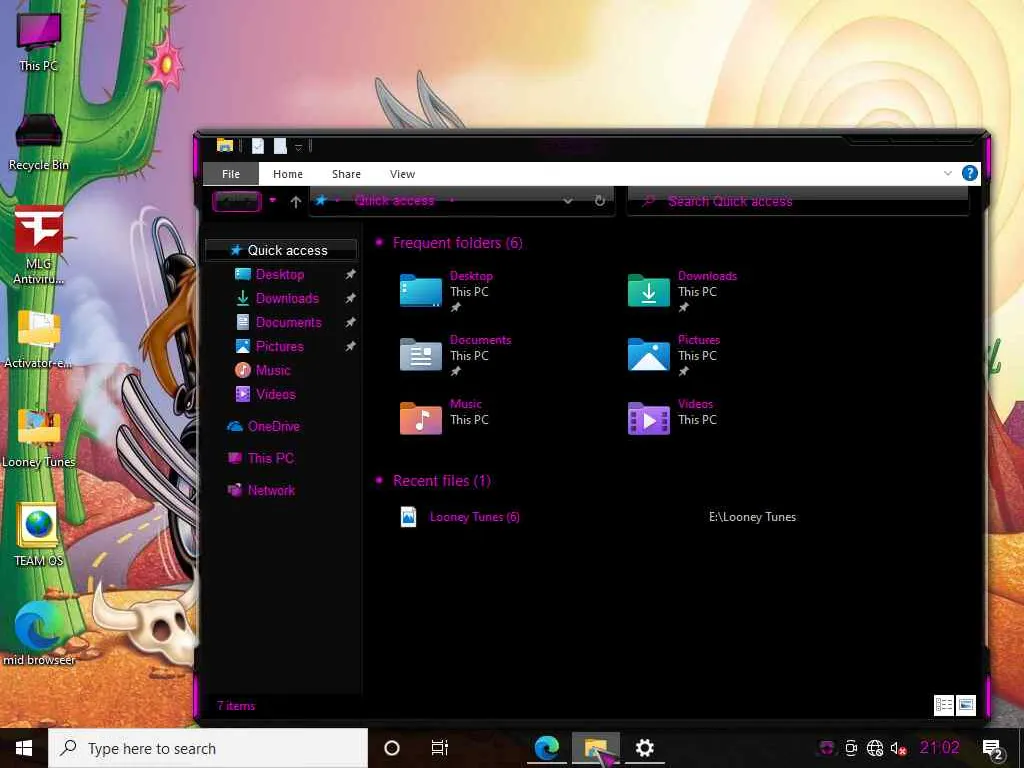Open Downloads in the navigation pane
The height and width of the screenshot is (768, 1024).
pyautogui.click(x=287, y=298)
